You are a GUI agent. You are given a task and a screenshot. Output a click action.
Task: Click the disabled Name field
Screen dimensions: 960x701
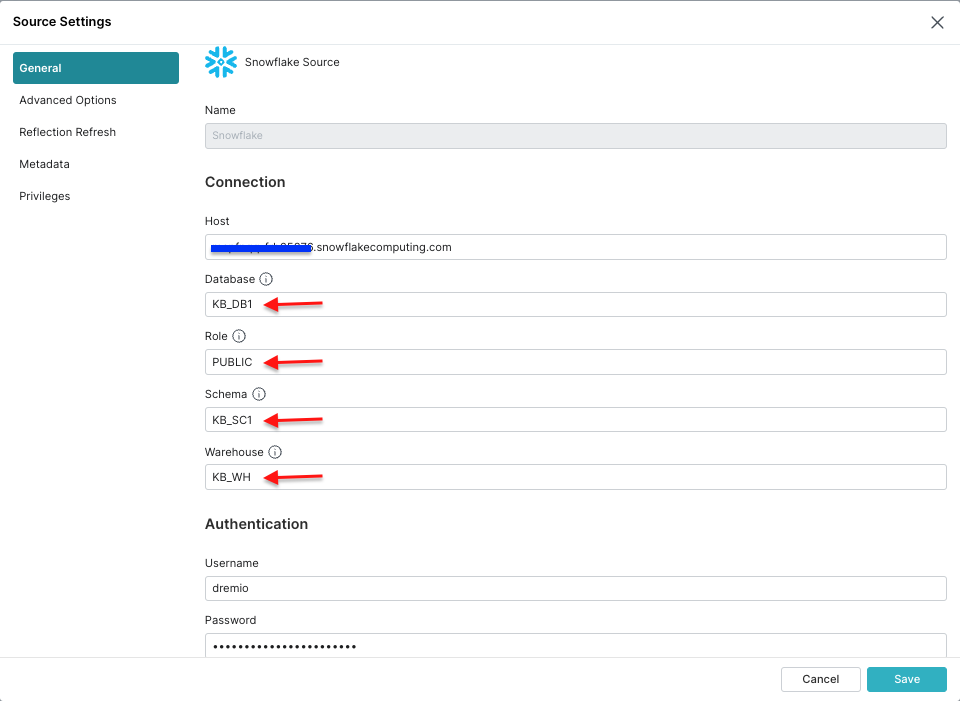pyautogui.click(x=576, y=136)
